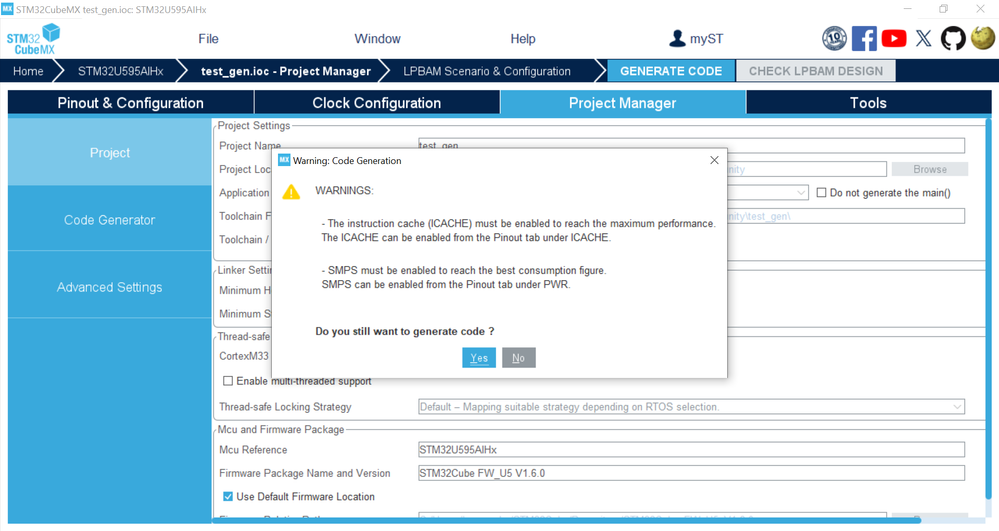This screenshot has width=999, height=531.
Task: Open the Advanced Settings side section
Action: (110, 287)
